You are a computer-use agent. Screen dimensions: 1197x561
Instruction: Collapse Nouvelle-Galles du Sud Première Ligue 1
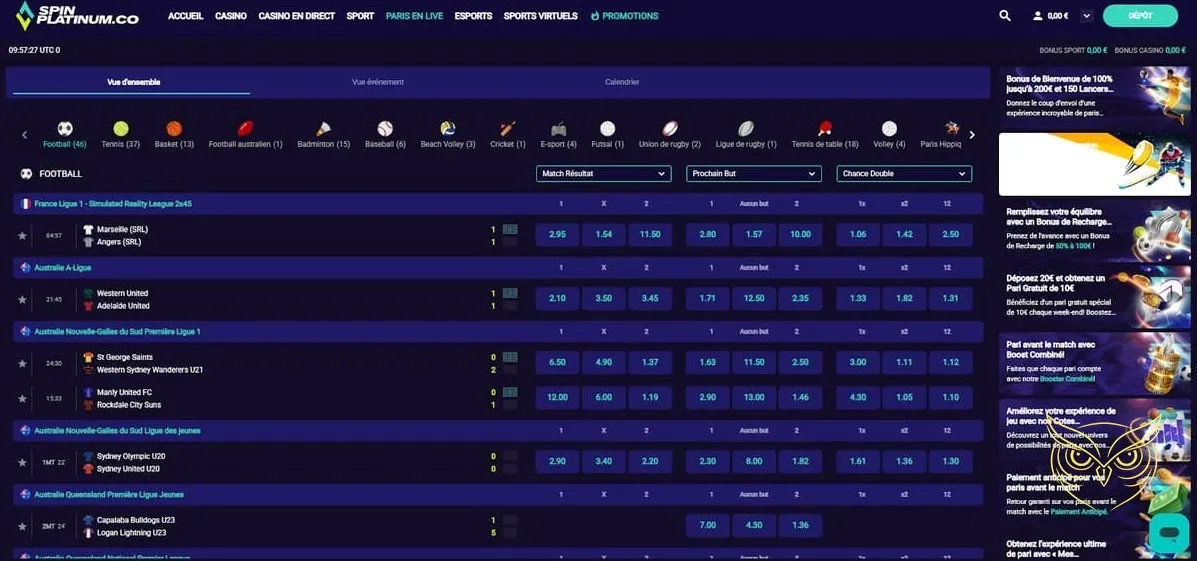tap(498, 331)
